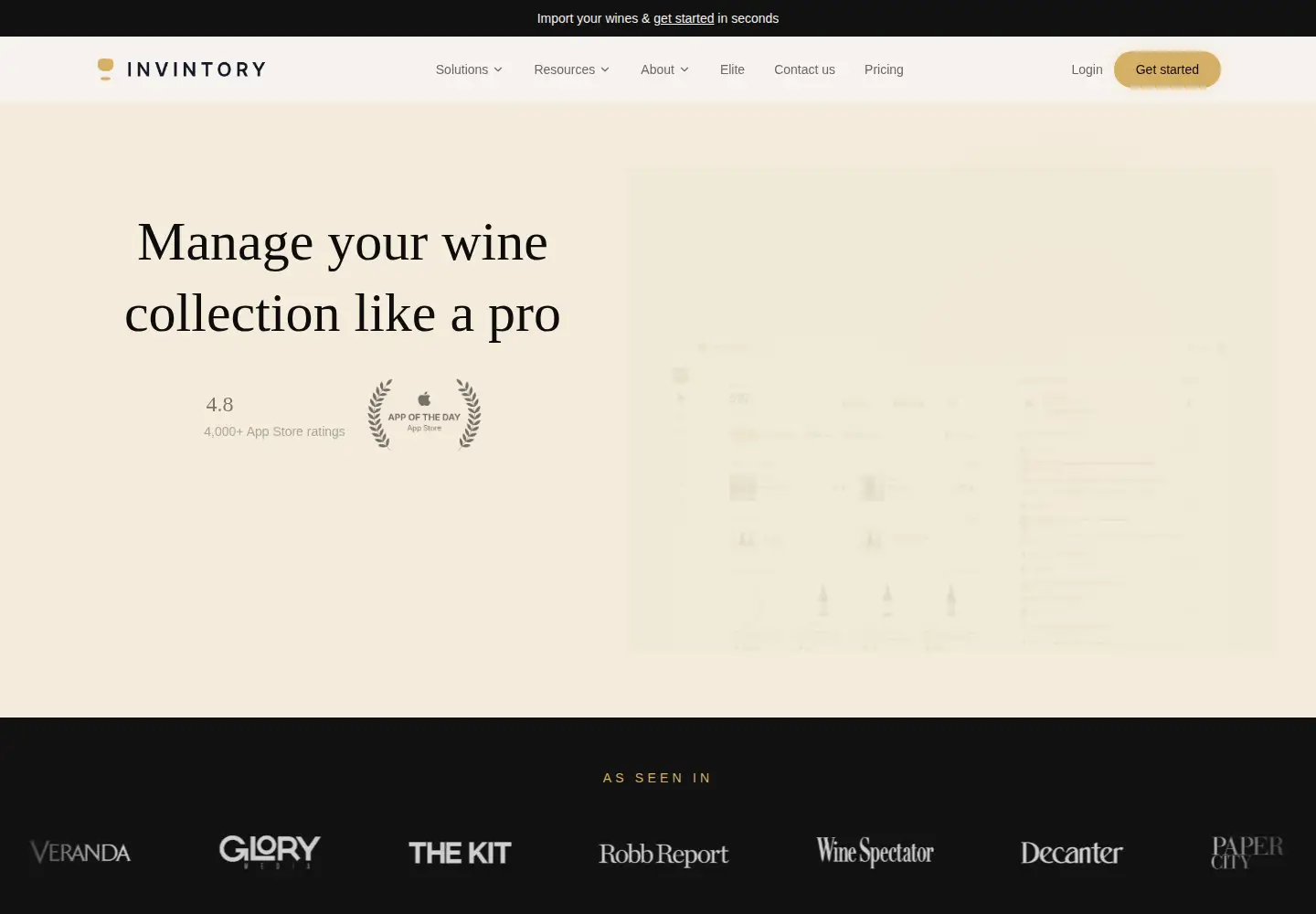Follow the get started link in top banner
The height and width of the screenshot is (914, 1316).
point(684,18)
